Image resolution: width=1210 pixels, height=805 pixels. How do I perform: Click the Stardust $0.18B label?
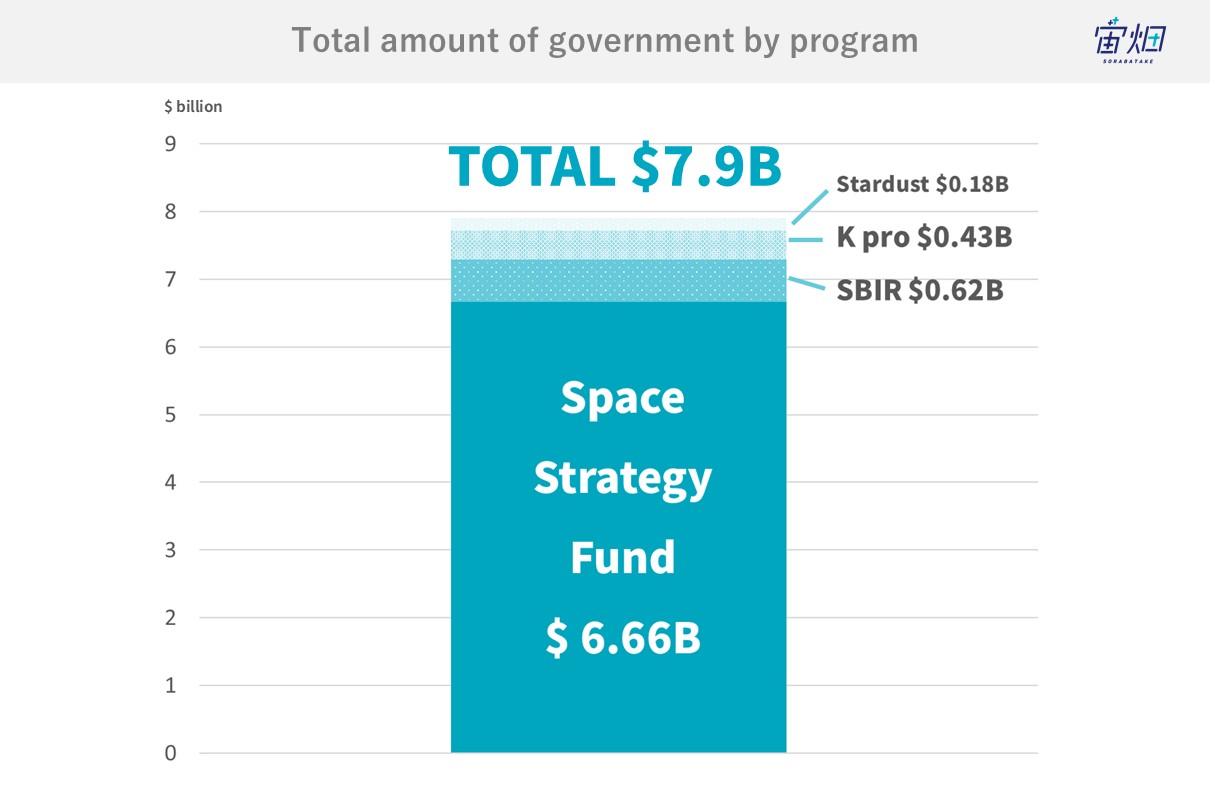923,184
